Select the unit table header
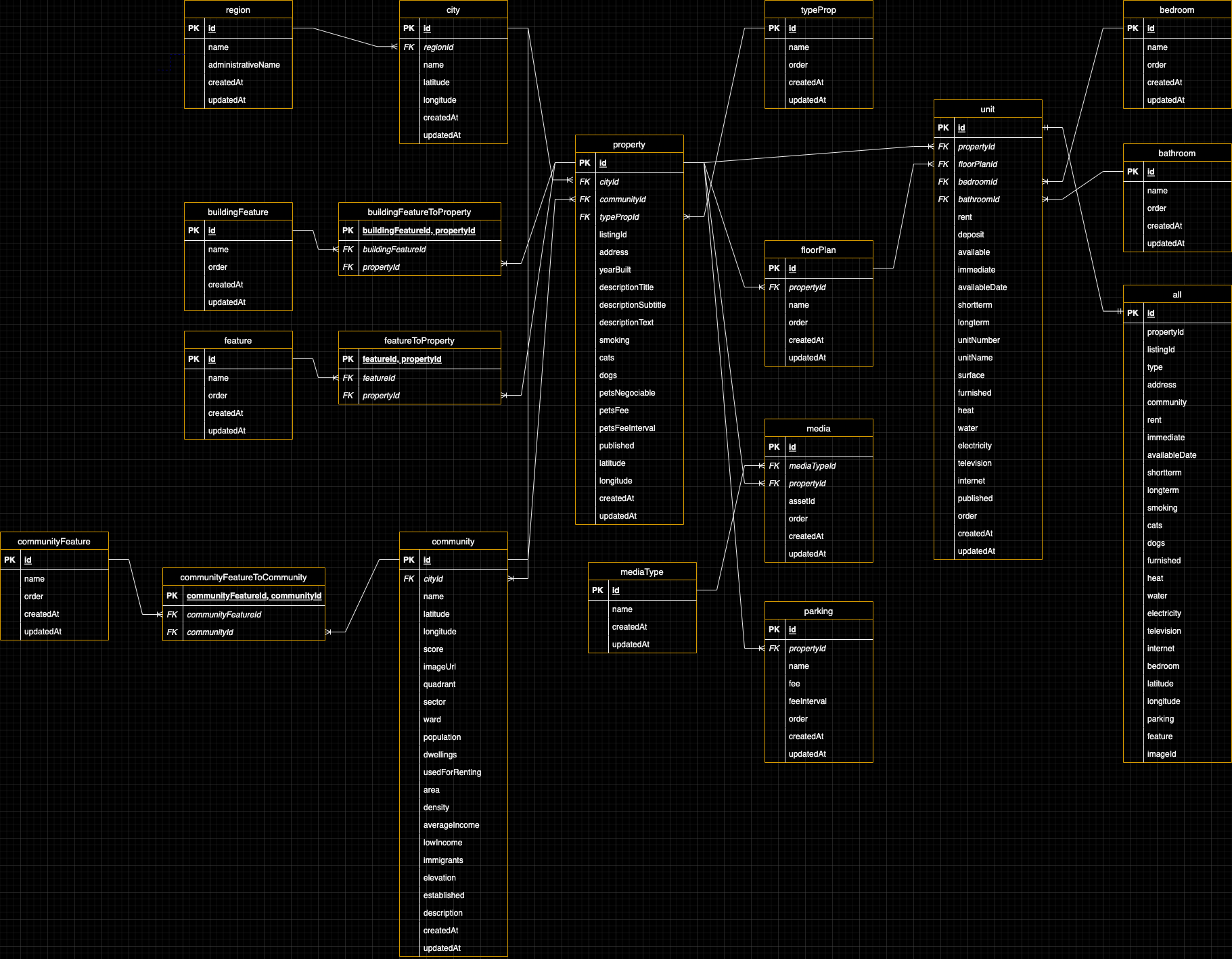The width and height of the screenshot is (1232, 959). pyautogui.click(x=988, y=109)
